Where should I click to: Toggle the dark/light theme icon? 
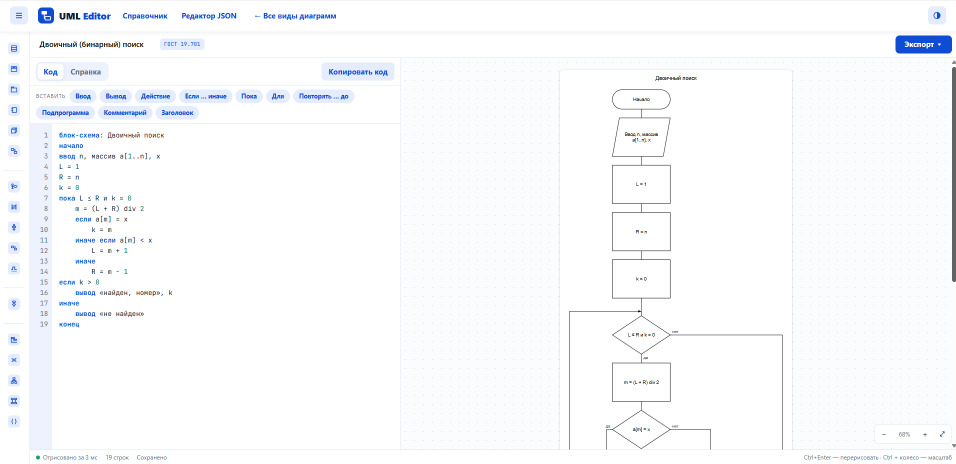(936, 16)
